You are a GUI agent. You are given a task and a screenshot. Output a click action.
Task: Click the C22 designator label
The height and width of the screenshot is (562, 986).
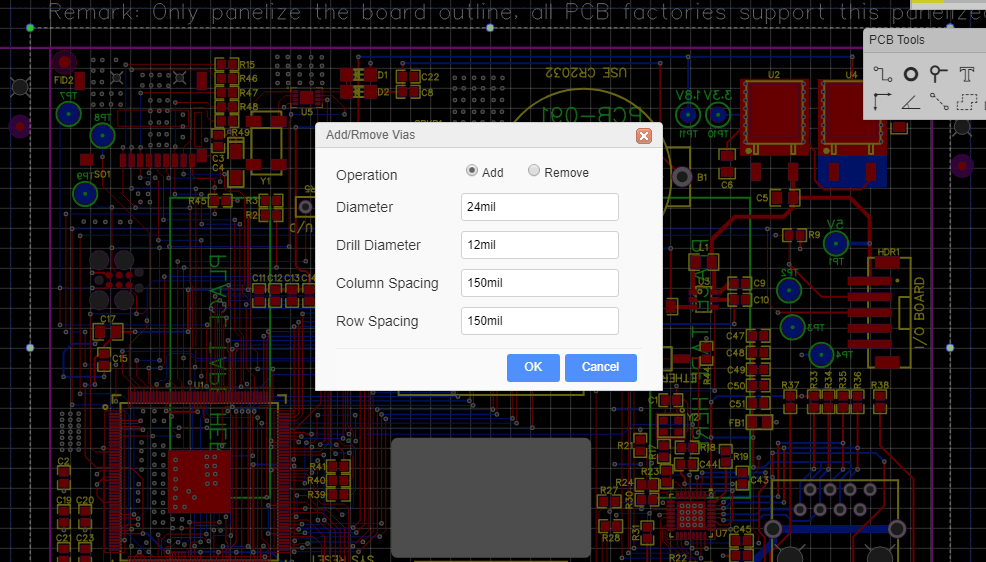tap(430, 77)
